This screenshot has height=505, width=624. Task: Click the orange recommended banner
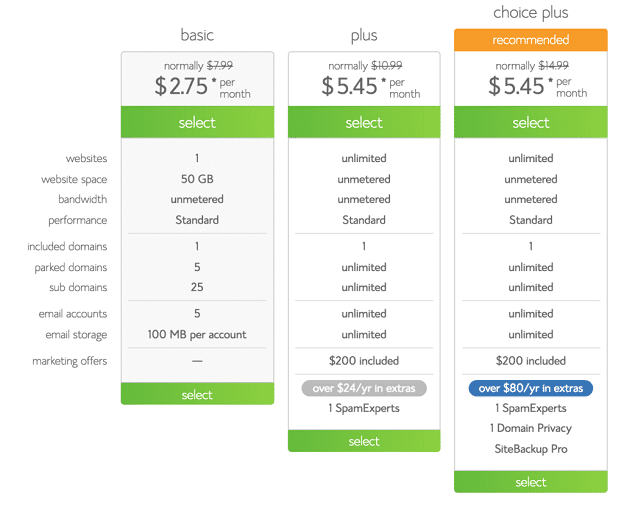coord(530,40)
